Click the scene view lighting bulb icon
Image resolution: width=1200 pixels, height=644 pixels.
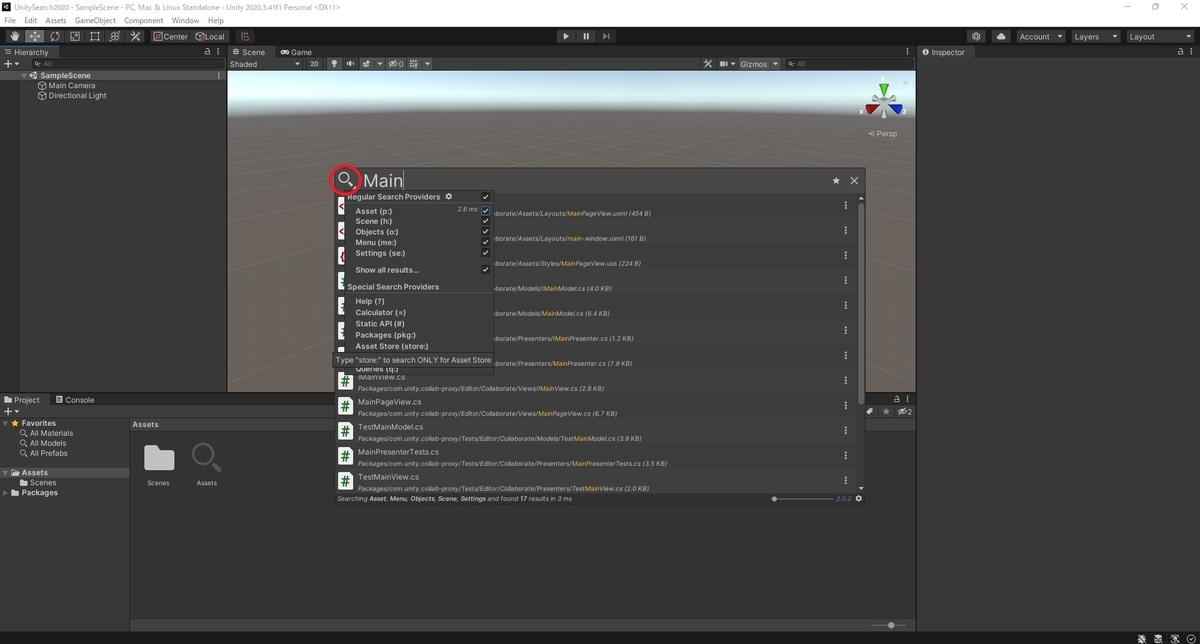[x=336, y=63]
